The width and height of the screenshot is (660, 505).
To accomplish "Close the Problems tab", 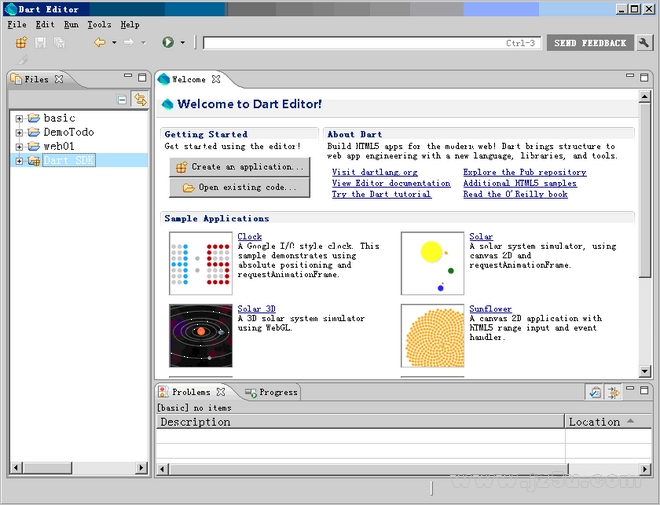I will tap(221, 392).
